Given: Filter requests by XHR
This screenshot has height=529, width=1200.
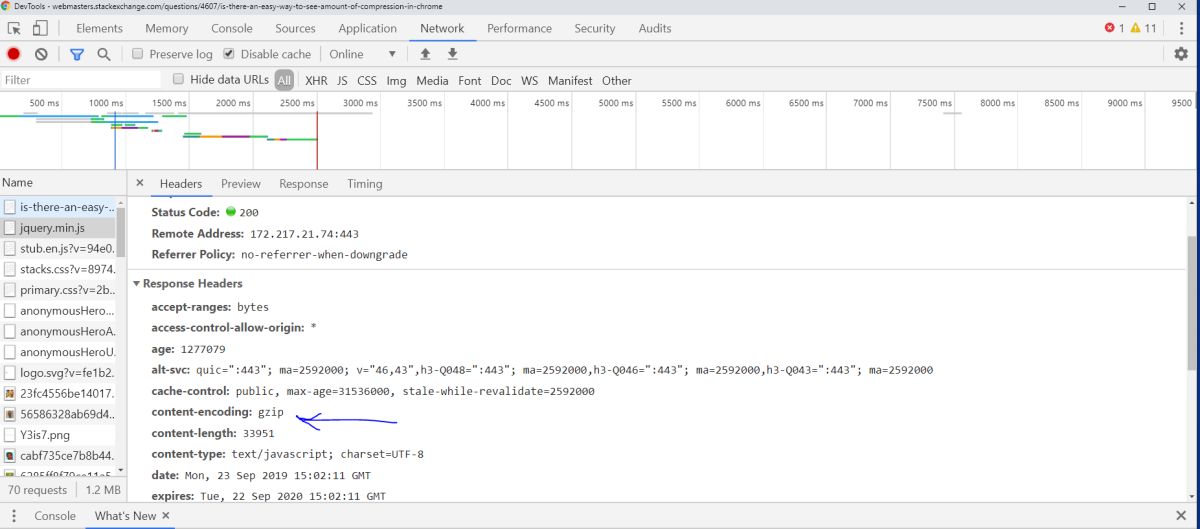Looking at the screenshot, I should click(x=316, y=80).
